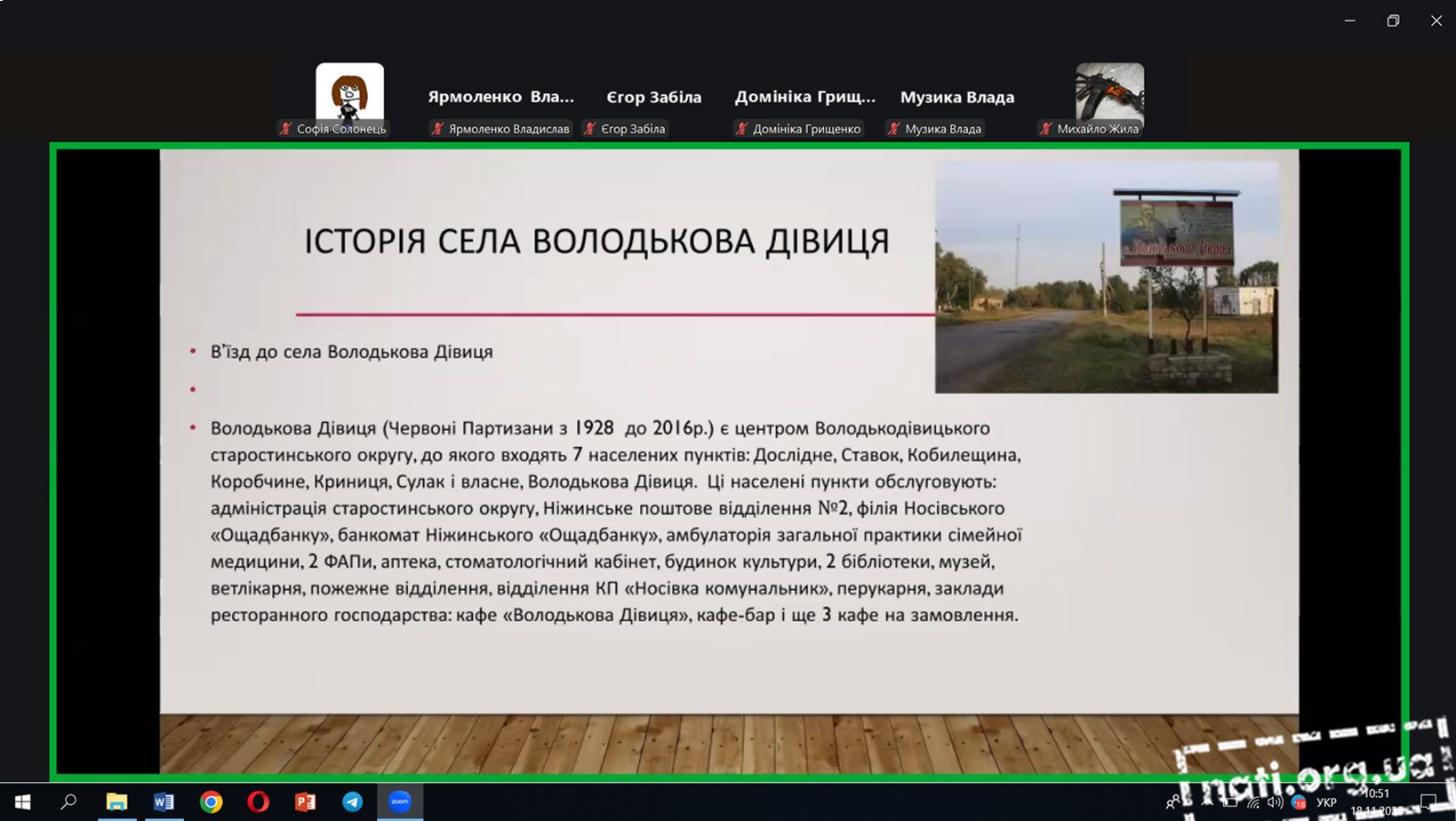The image size is (1456, 821).
Task: Select the Музика Влада participant tile
Action: [956, 98]
